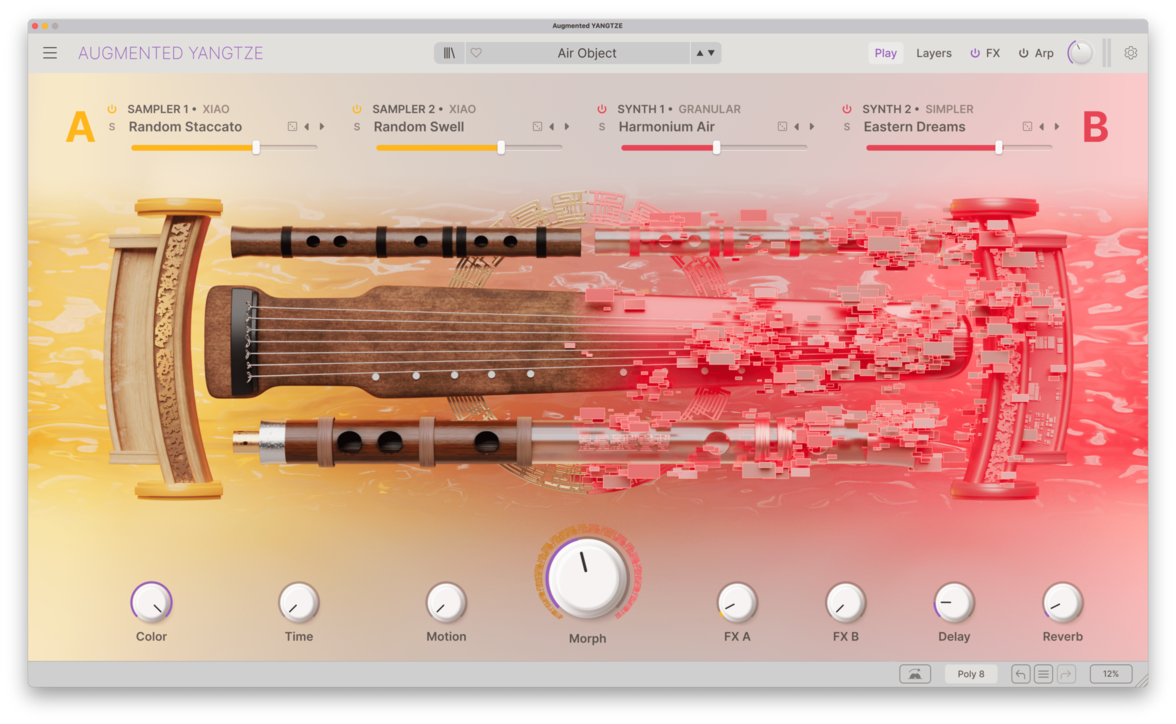Open the hamburger main menu
1176x724 pixels.
[50, 53]
